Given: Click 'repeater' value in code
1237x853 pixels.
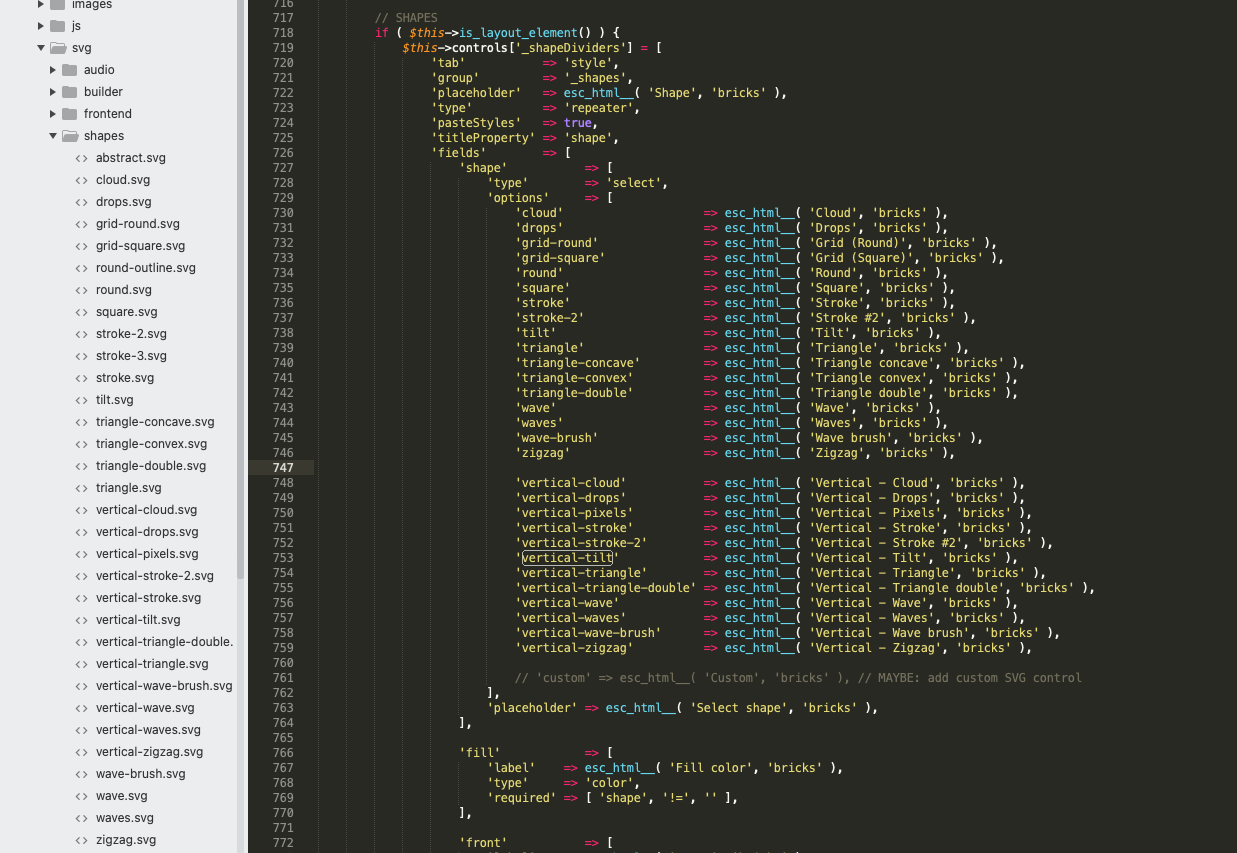Looking at the screenshot, I should (x=600, y=108).
